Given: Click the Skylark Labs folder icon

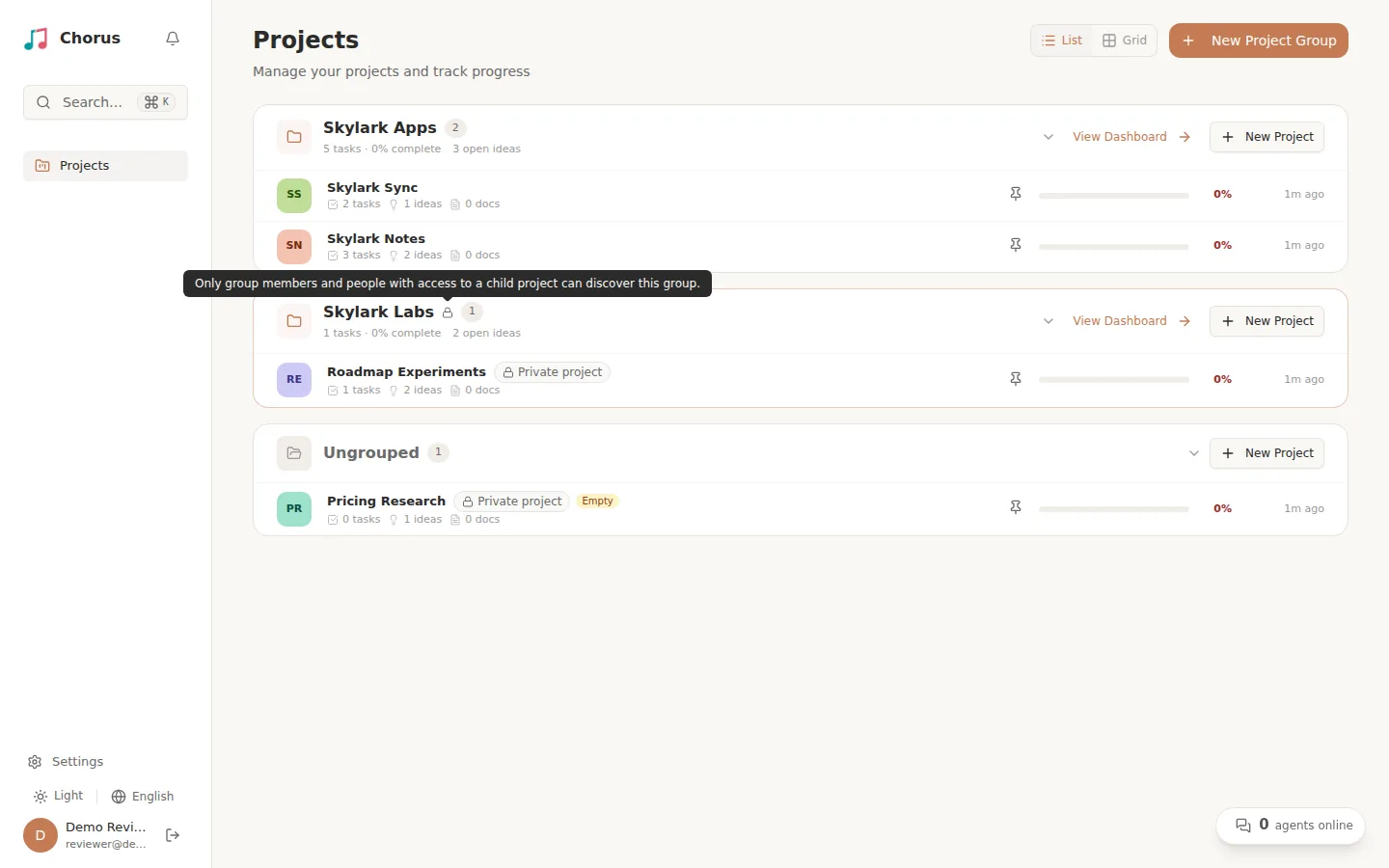Looking at the screenshot, I should (x=294, y=321).
